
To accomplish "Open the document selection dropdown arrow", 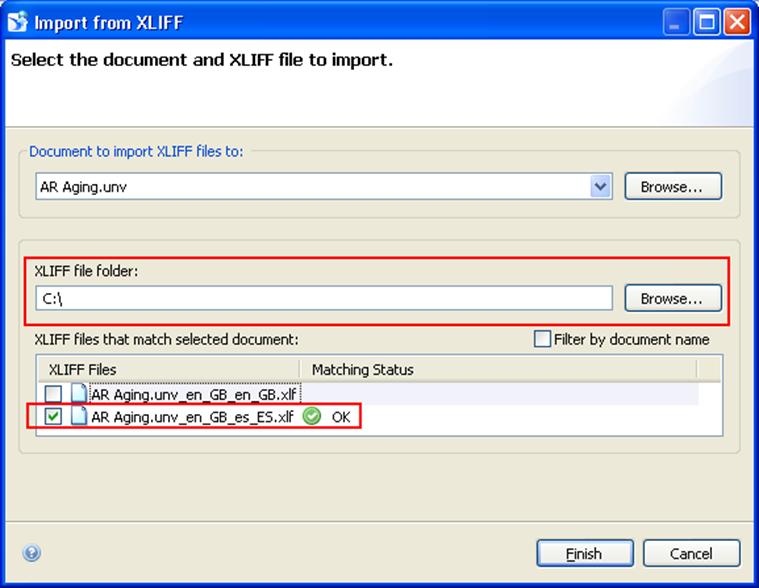I will [600, 186].
